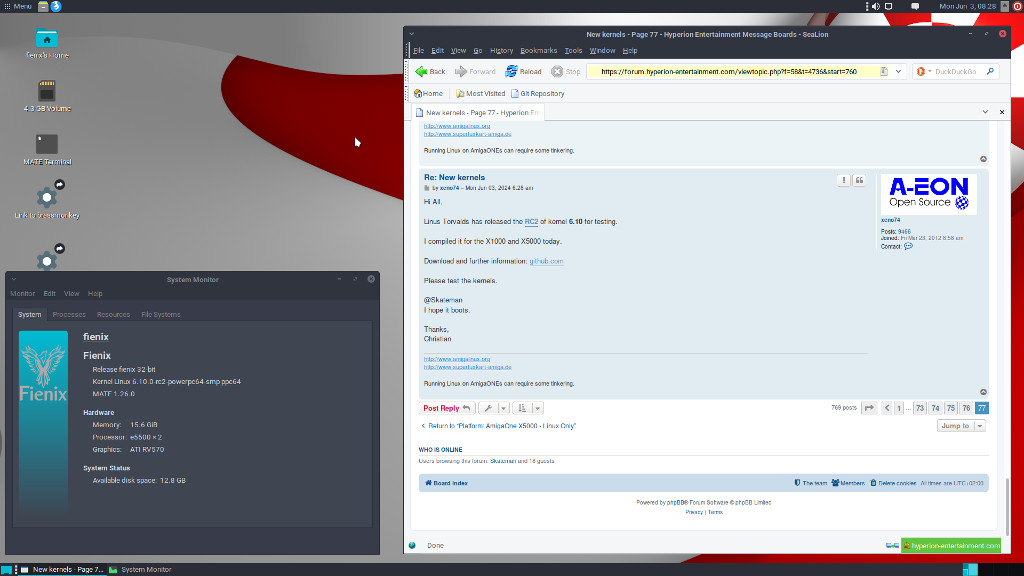Screen dimensions: 1024x576
Task: Click the URL address field
Action: tap(731, 71)
